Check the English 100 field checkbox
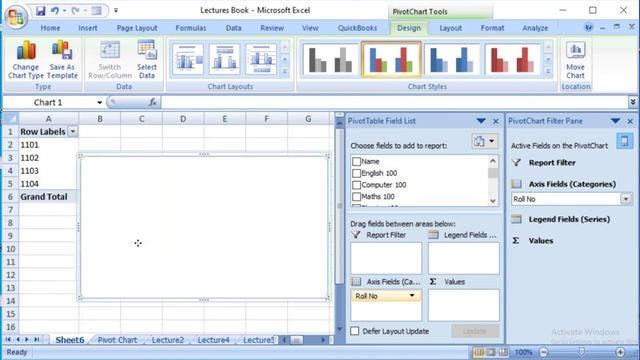This screenshot has height=360, width=640. [356, 173]
